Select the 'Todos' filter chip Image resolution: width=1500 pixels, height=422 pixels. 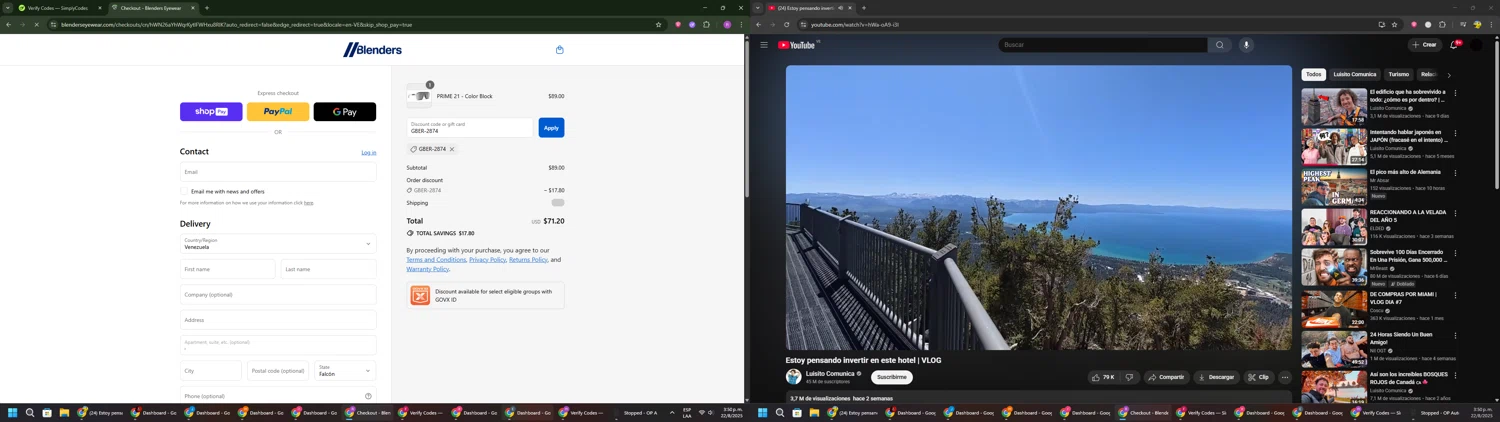pos(1314,75)
